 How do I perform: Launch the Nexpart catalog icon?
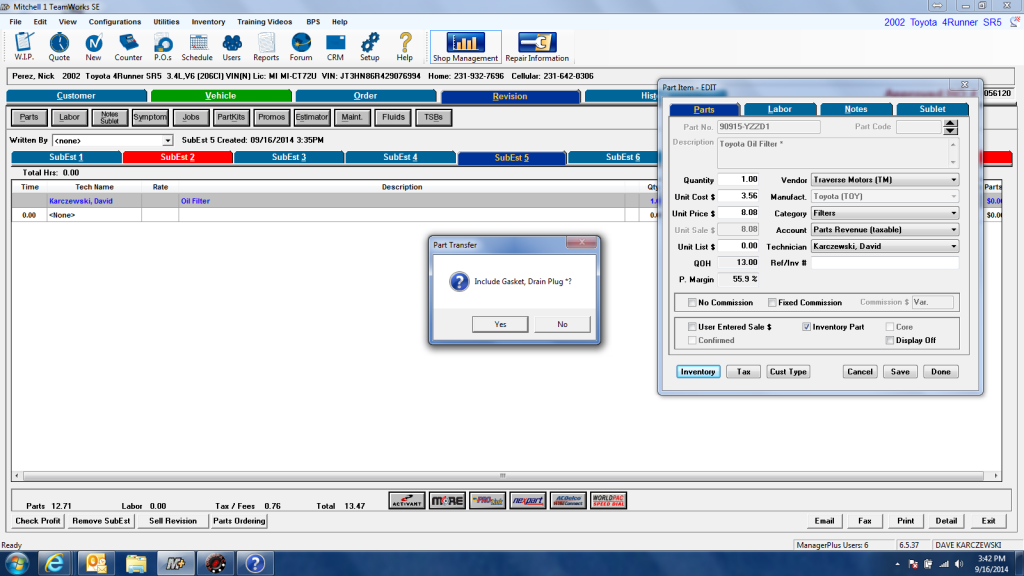pyautogui.click(x=528, y=501)
